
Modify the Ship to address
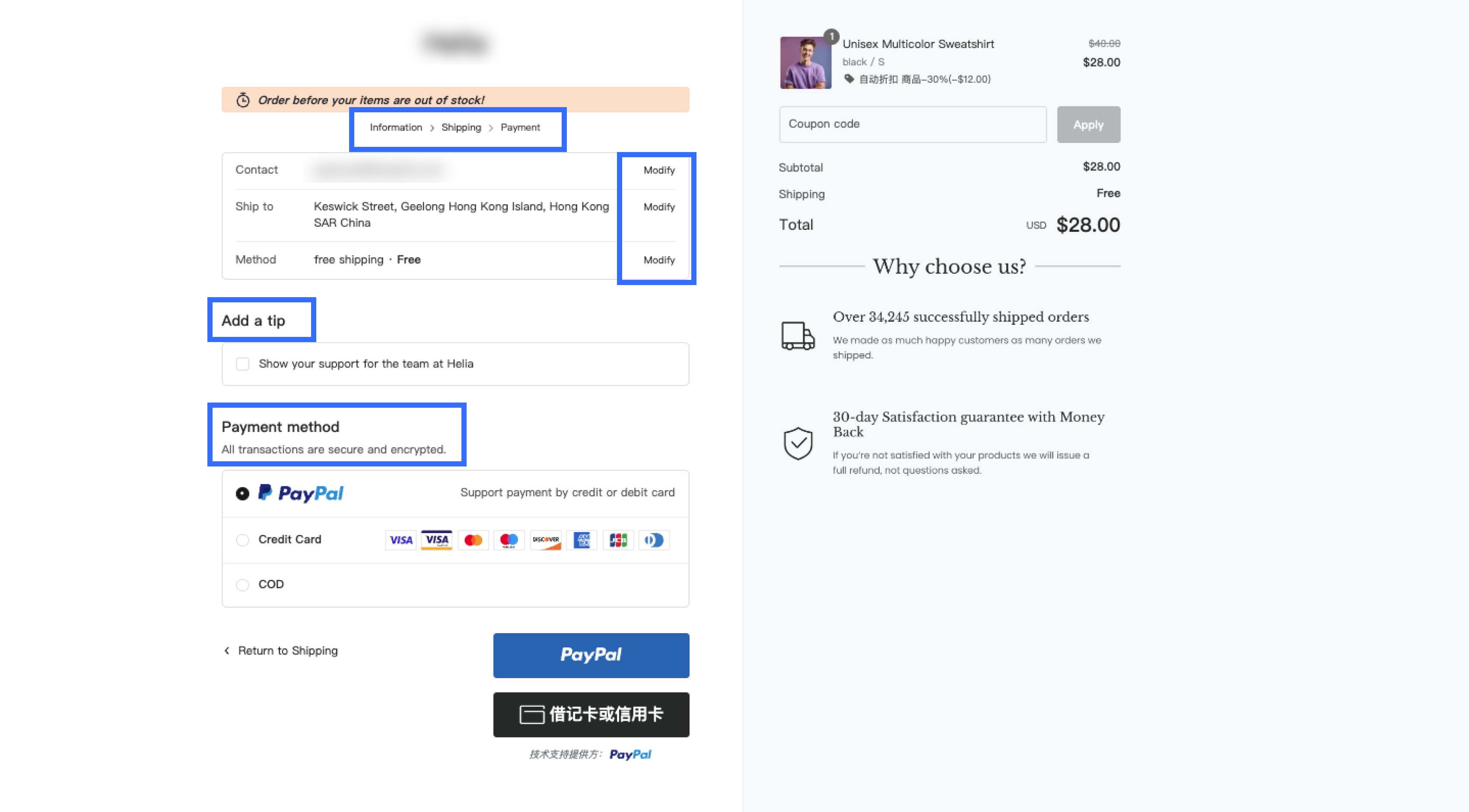[658, 207]
